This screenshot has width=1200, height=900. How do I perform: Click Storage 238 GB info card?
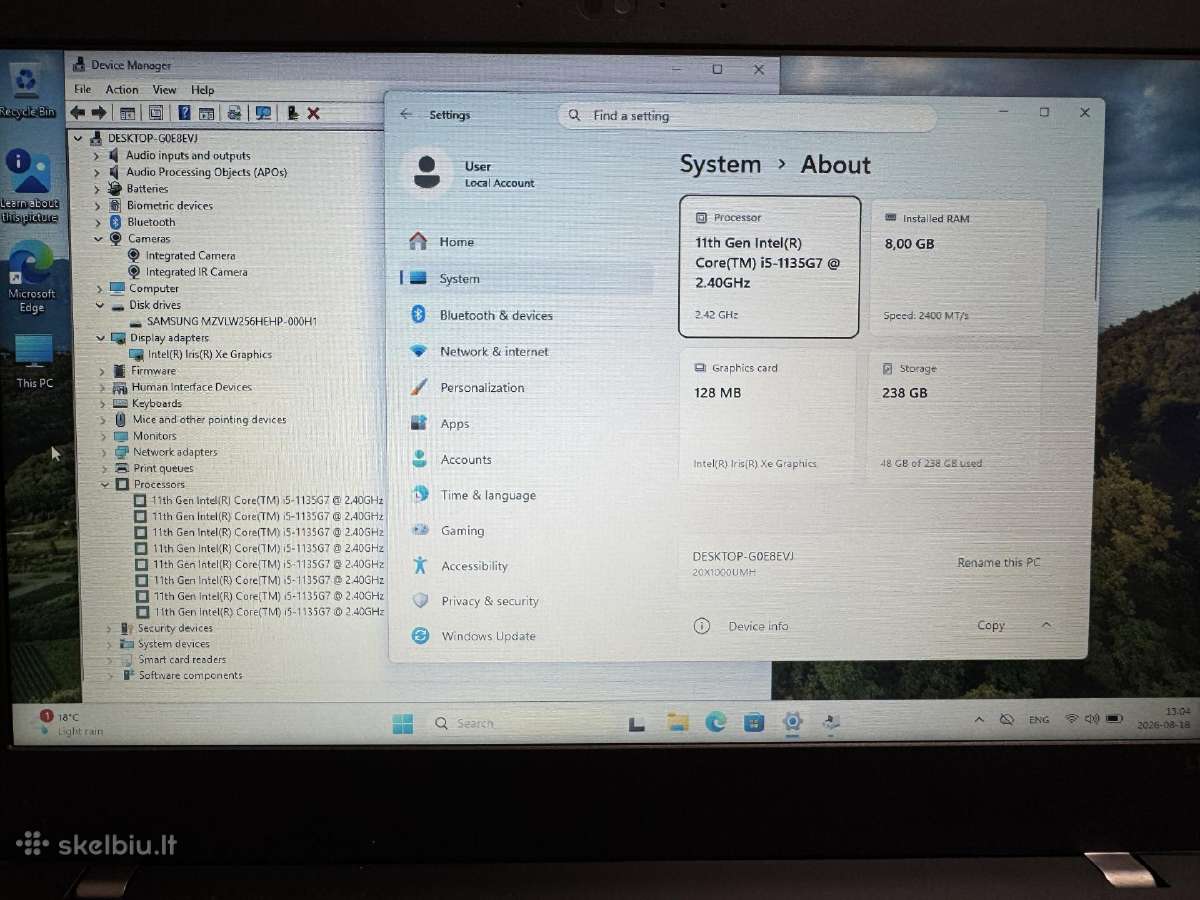[955, 415]
